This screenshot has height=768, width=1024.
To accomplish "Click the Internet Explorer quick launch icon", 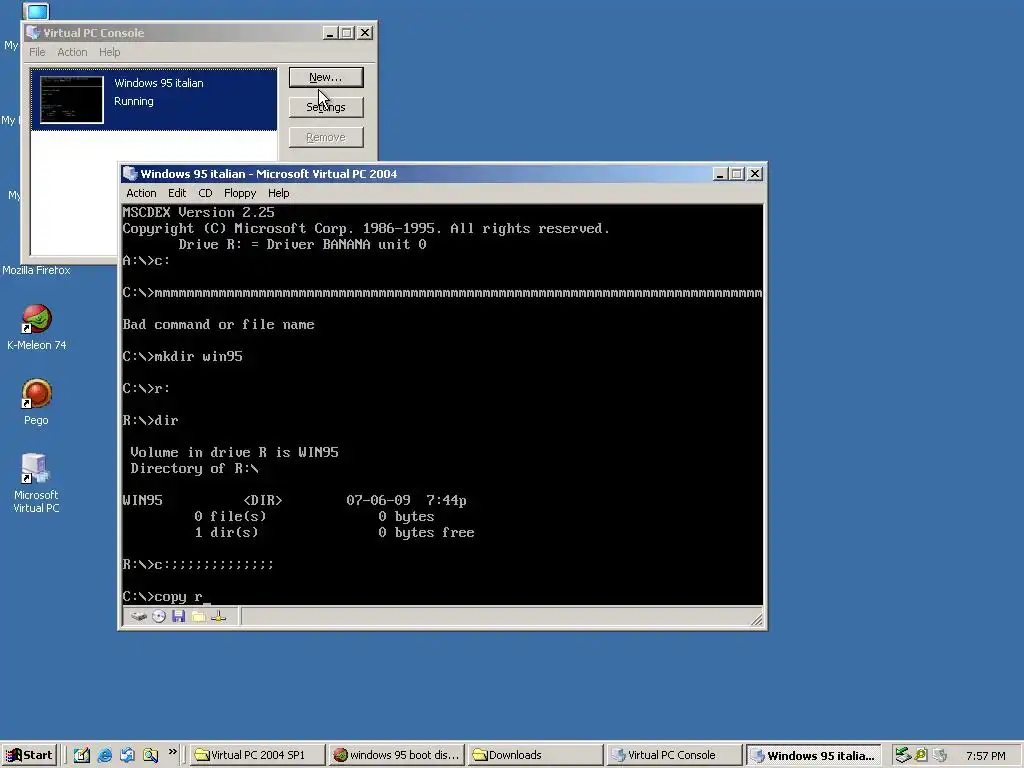I will click(104, 755).
